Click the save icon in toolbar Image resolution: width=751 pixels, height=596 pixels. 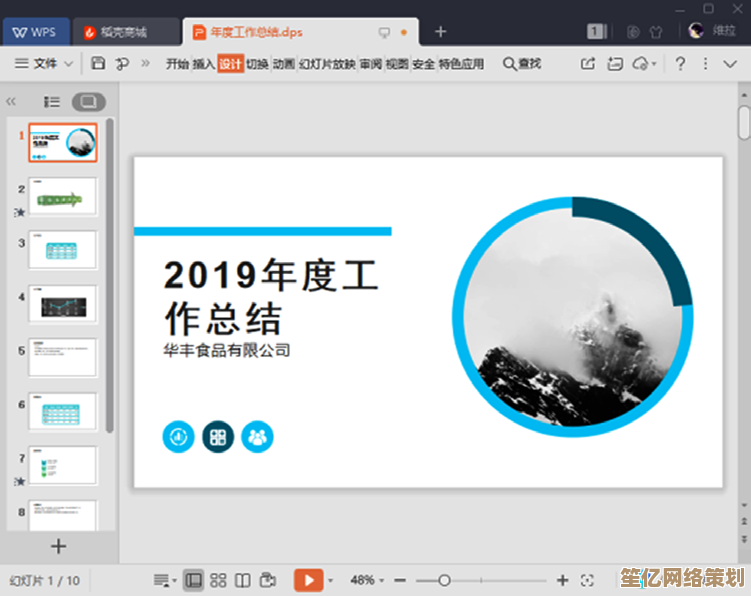(98, 63)
